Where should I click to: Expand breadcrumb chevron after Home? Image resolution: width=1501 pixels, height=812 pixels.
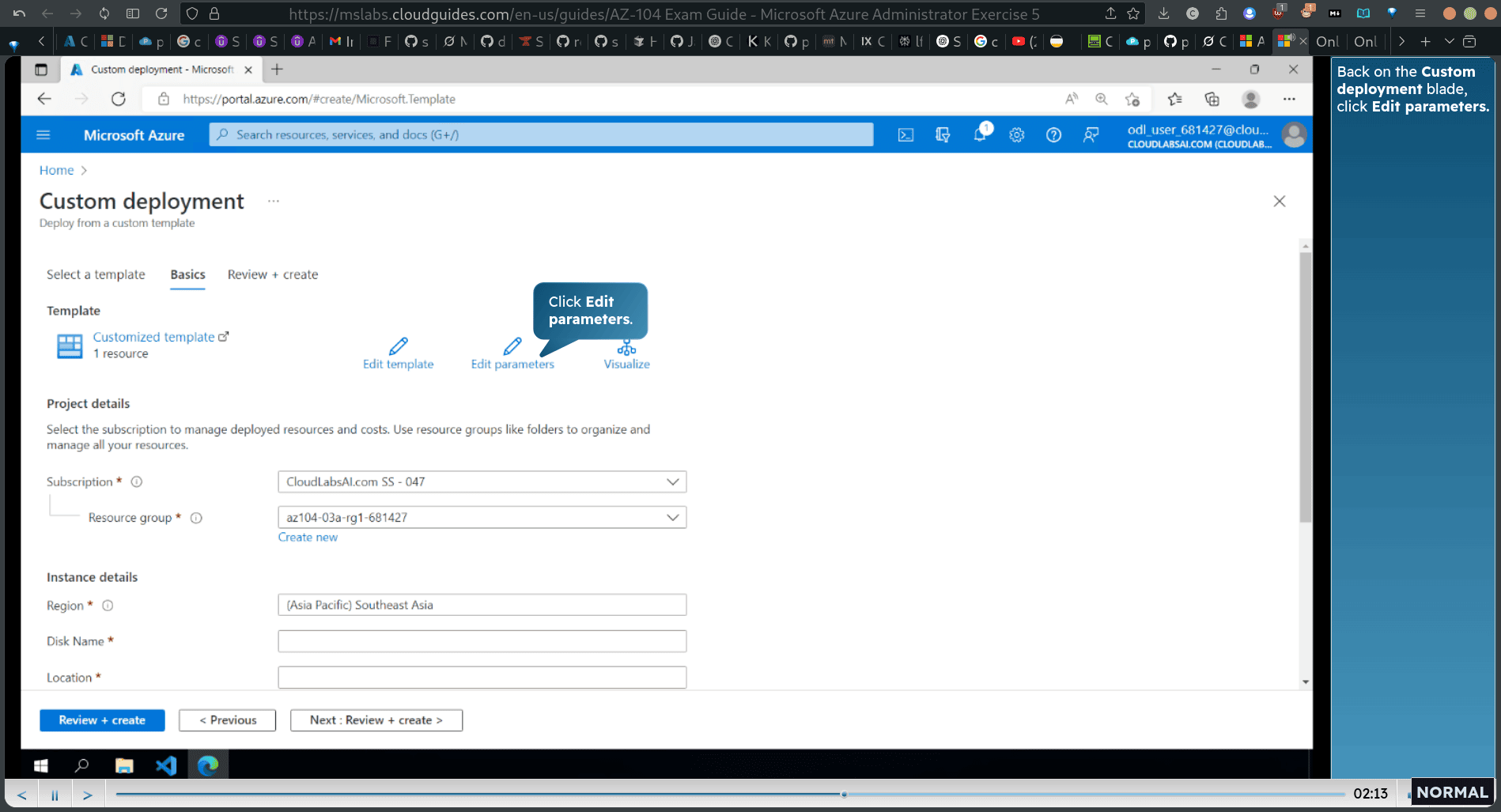84,170
